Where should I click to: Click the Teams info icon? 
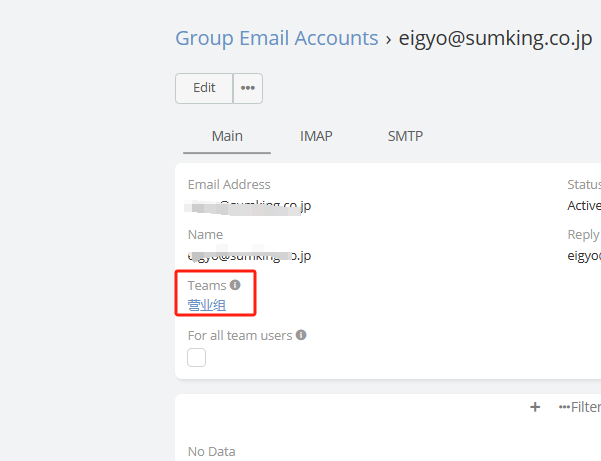click(236, 285)
